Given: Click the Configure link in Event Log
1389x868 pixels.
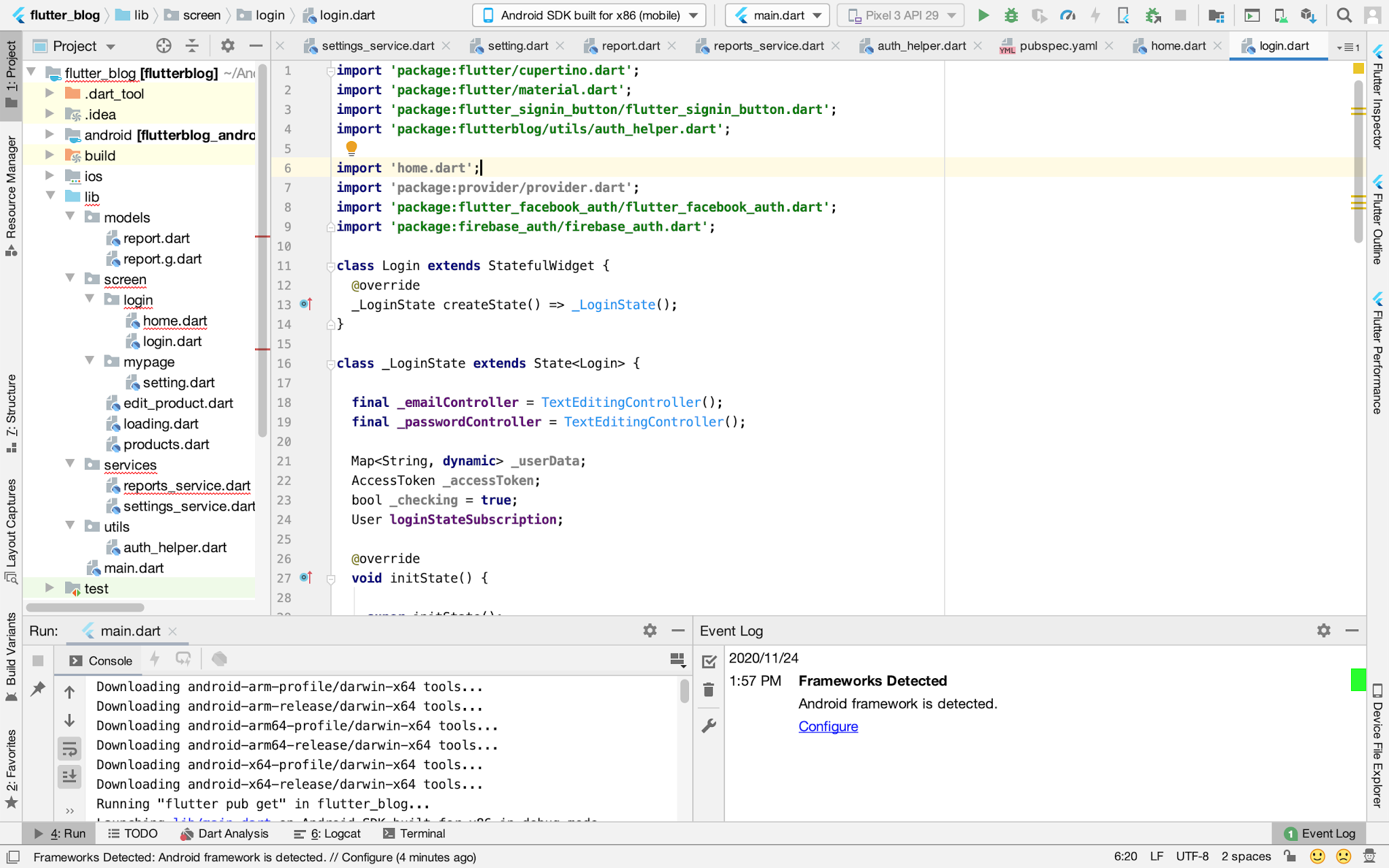Looking at the screenshot, I should click(x=828, y=725).
